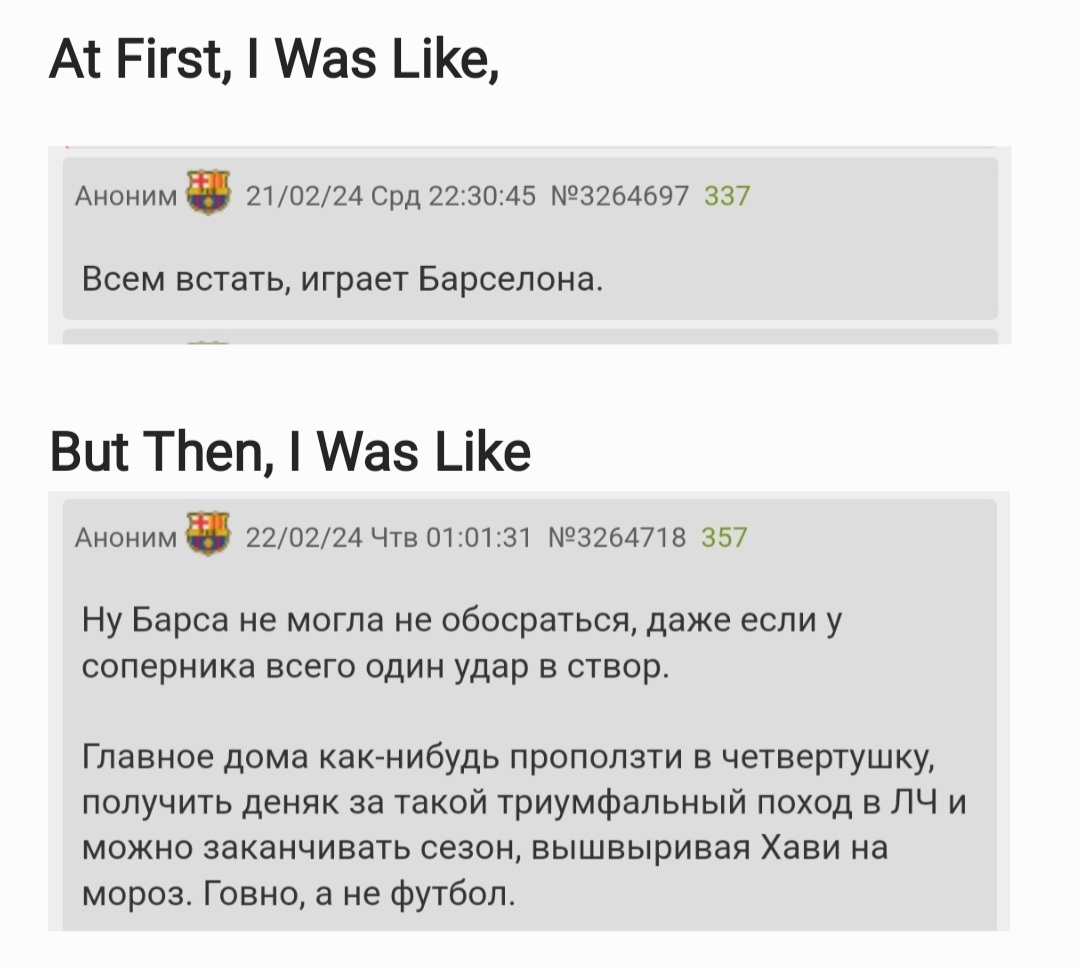The height and width of the screenshot is (967, 1080).
Task: Click the 22/02/24 Чтв 01:01:31 timestamp
Action: [388, 537]
